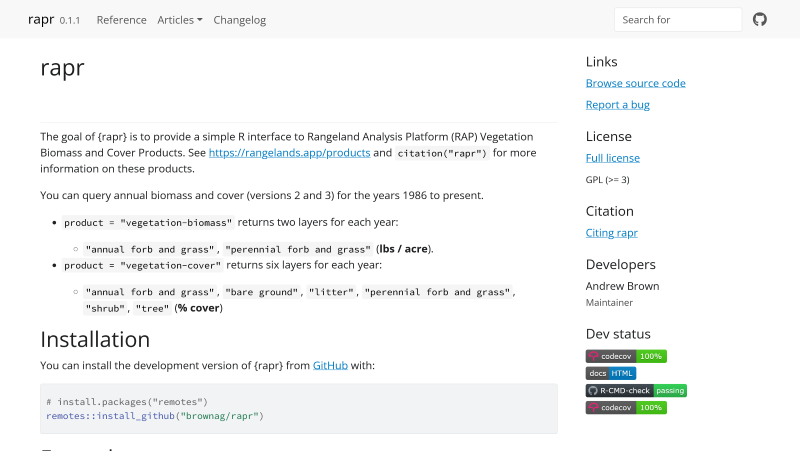Viewport: 800px width, 451px height.
Task: Follow the Report a bug link
Action: (x=617, y=105)
